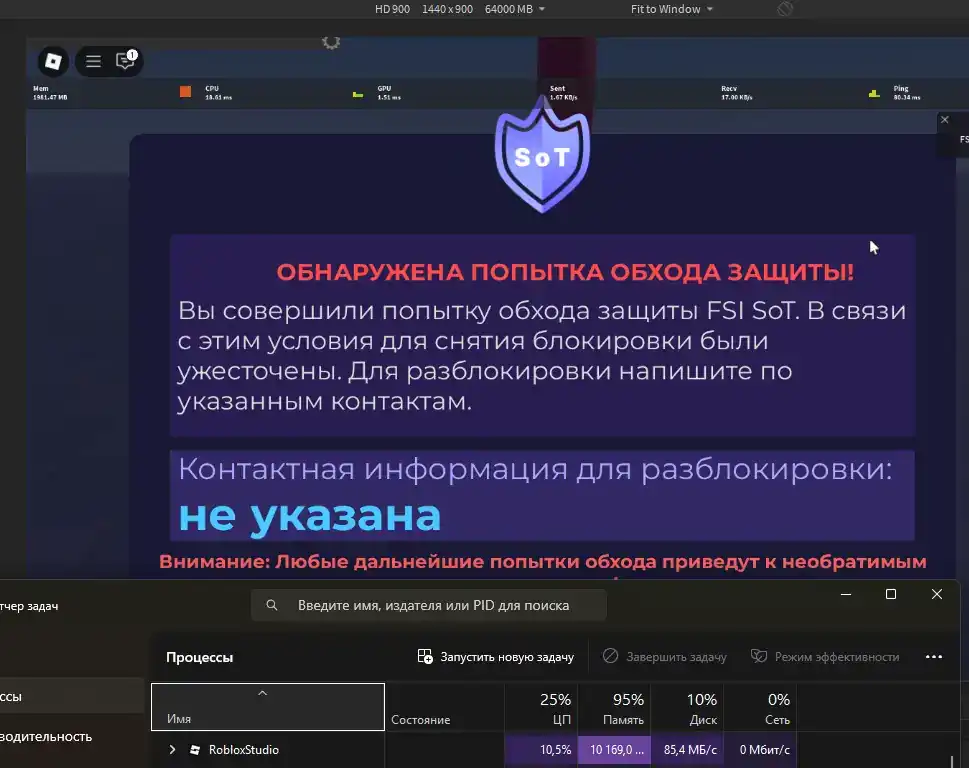Sort by the Сеть column header
The image size is (969, 768).
(x=760, y=707)
